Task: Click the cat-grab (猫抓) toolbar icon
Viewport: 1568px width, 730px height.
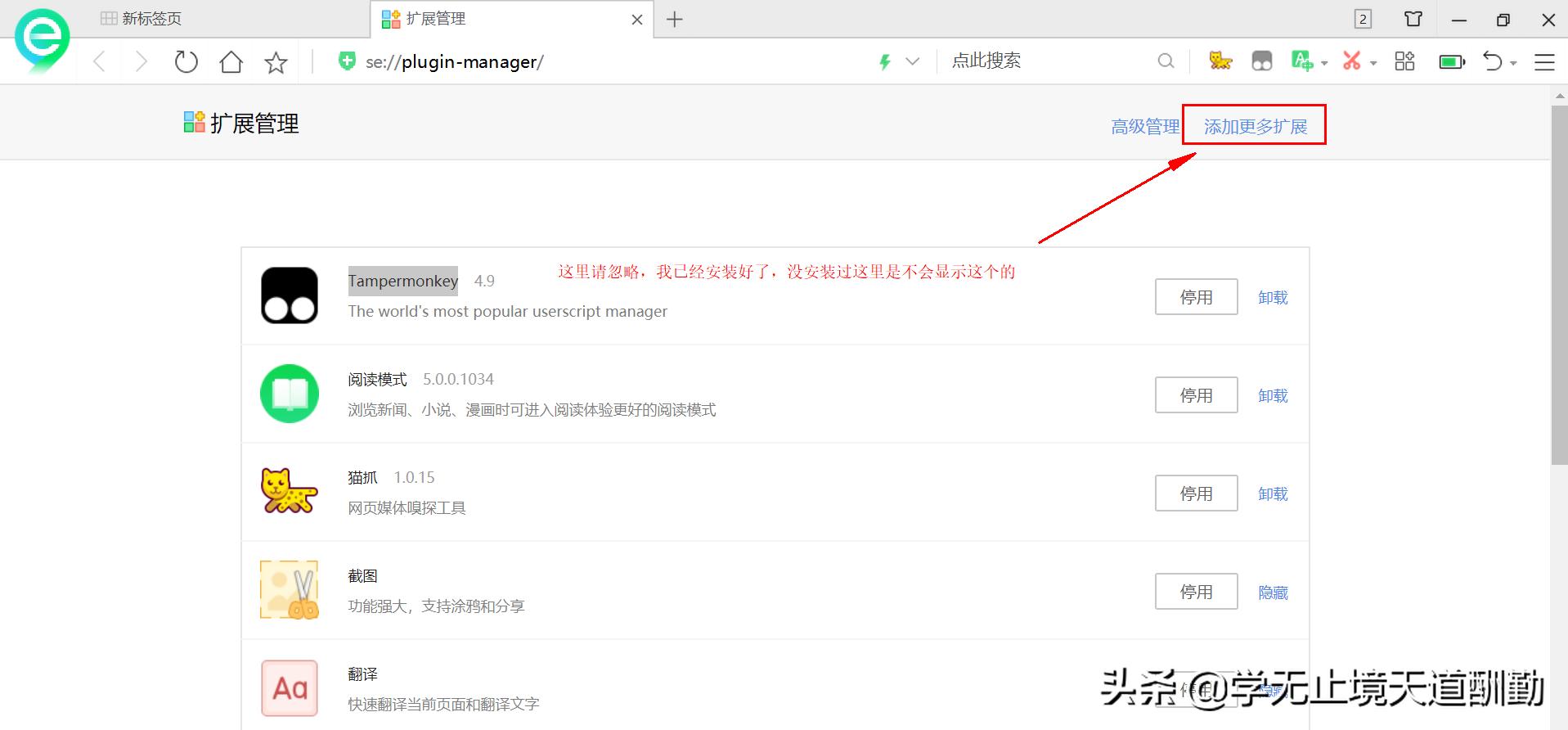Action: [x=1220, y=61]
